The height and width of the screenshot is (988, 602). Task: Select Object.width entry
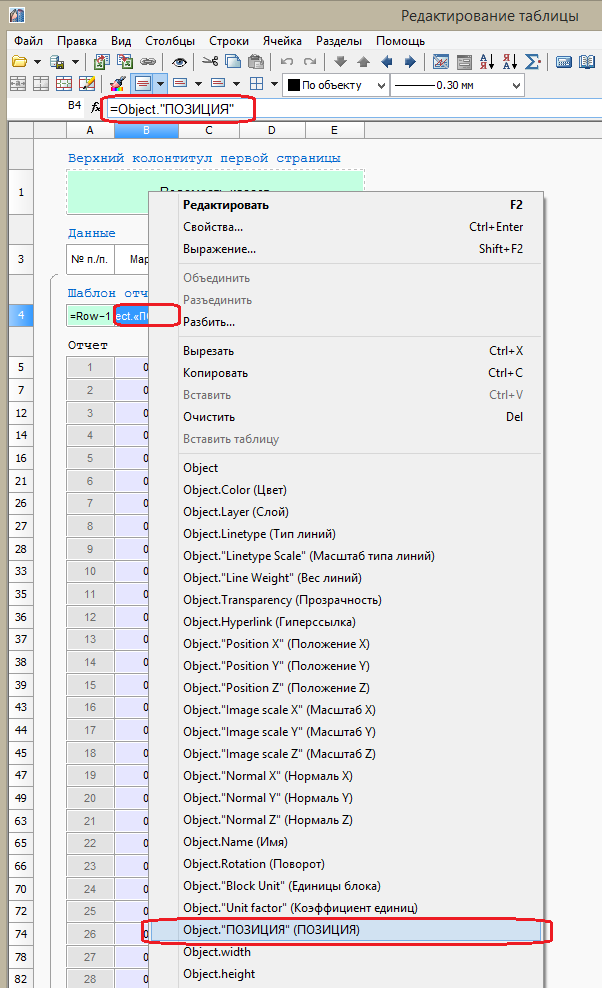point(346,952)
